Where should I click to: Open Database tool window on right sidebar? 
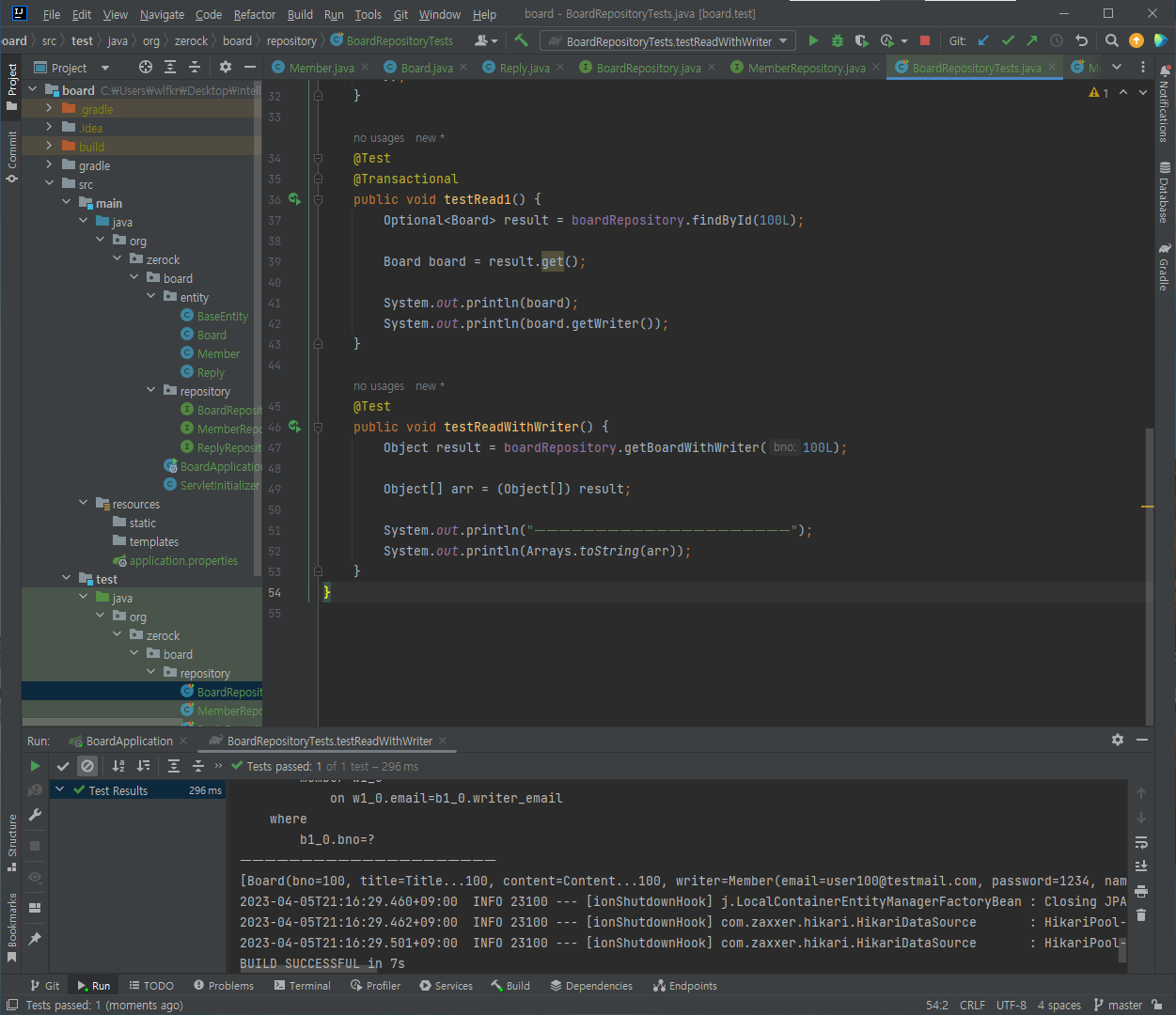(1165, 193)
